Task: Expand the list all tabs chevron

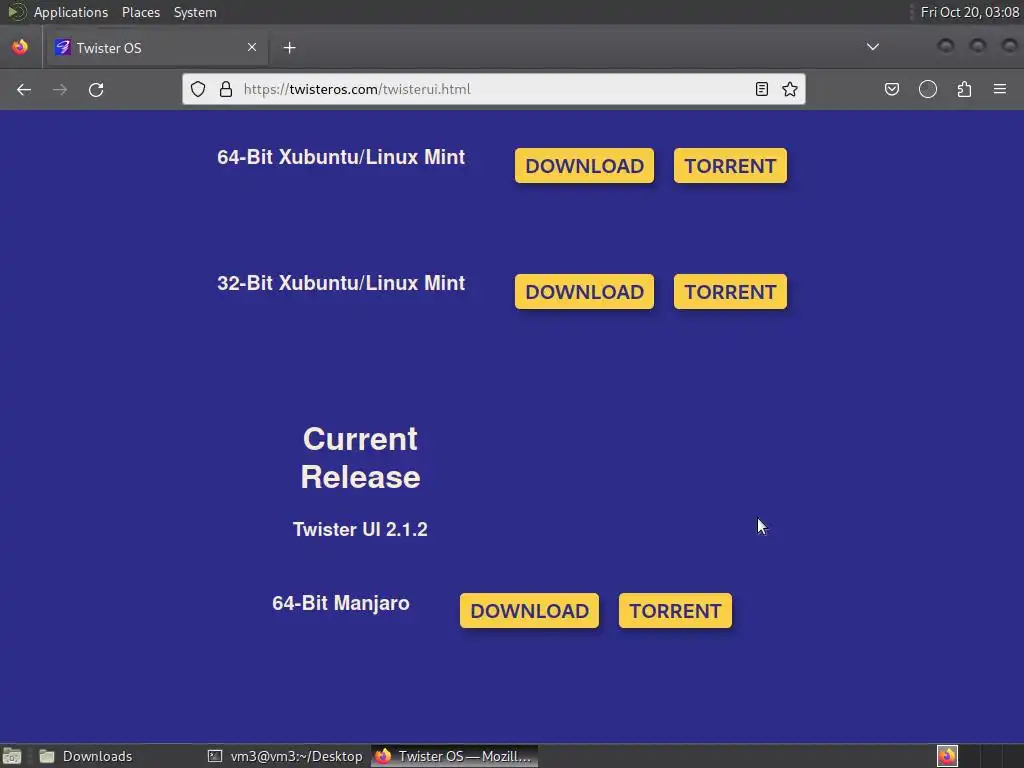Action: (x=872, y=47)
